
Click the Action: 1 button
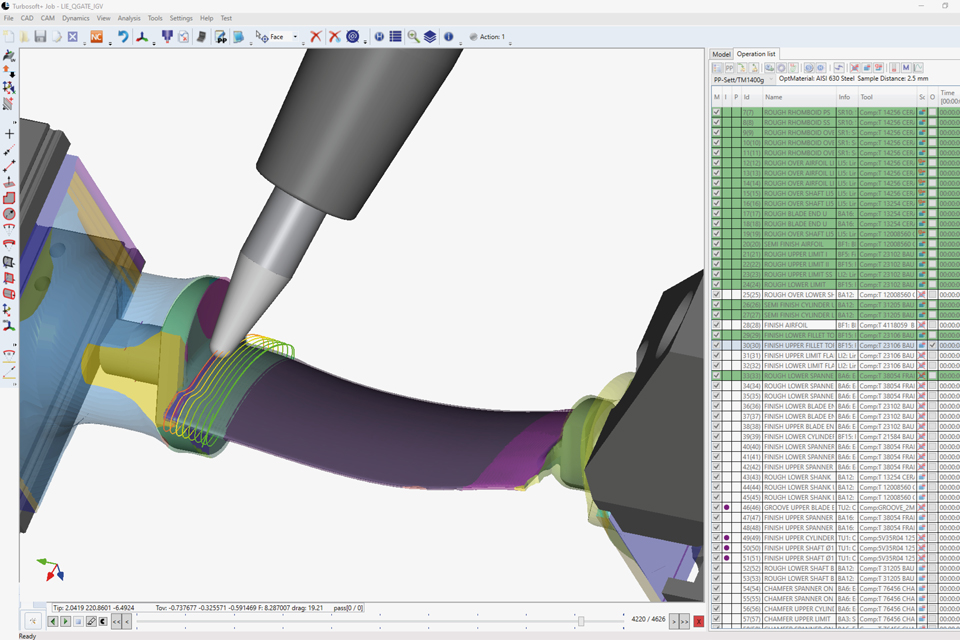coord(487,37)
